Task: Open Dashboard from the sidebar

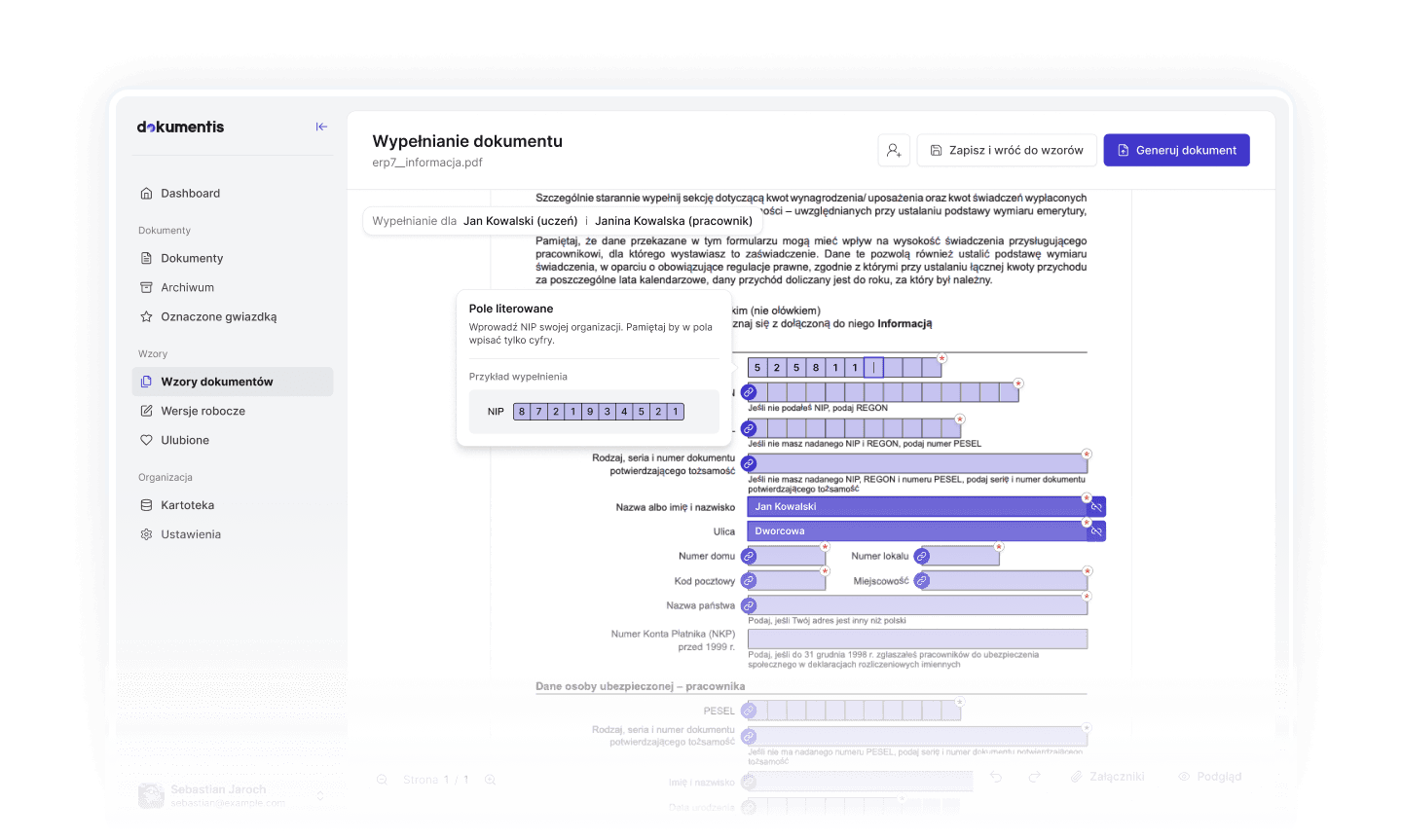Action: click(190, 194)
